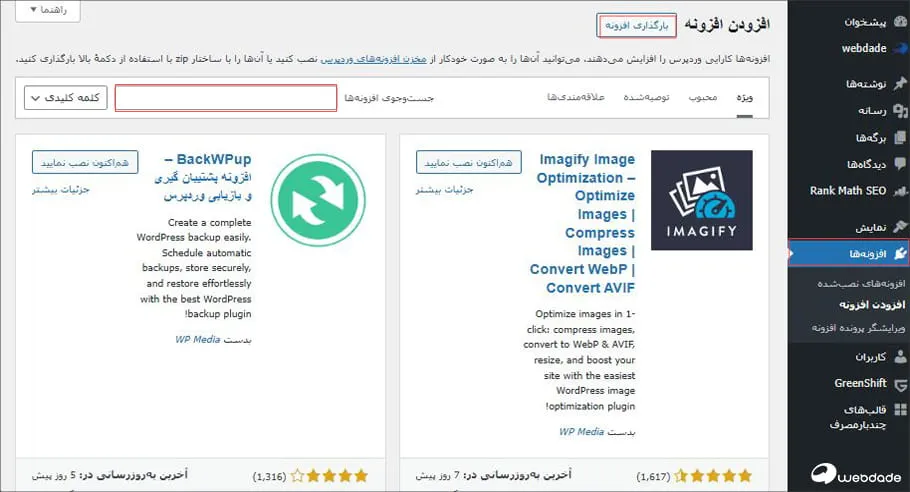Screen dimensions: 910x492
Task: Open More Details link for BackWPup
Action: (x=61, y=190)
